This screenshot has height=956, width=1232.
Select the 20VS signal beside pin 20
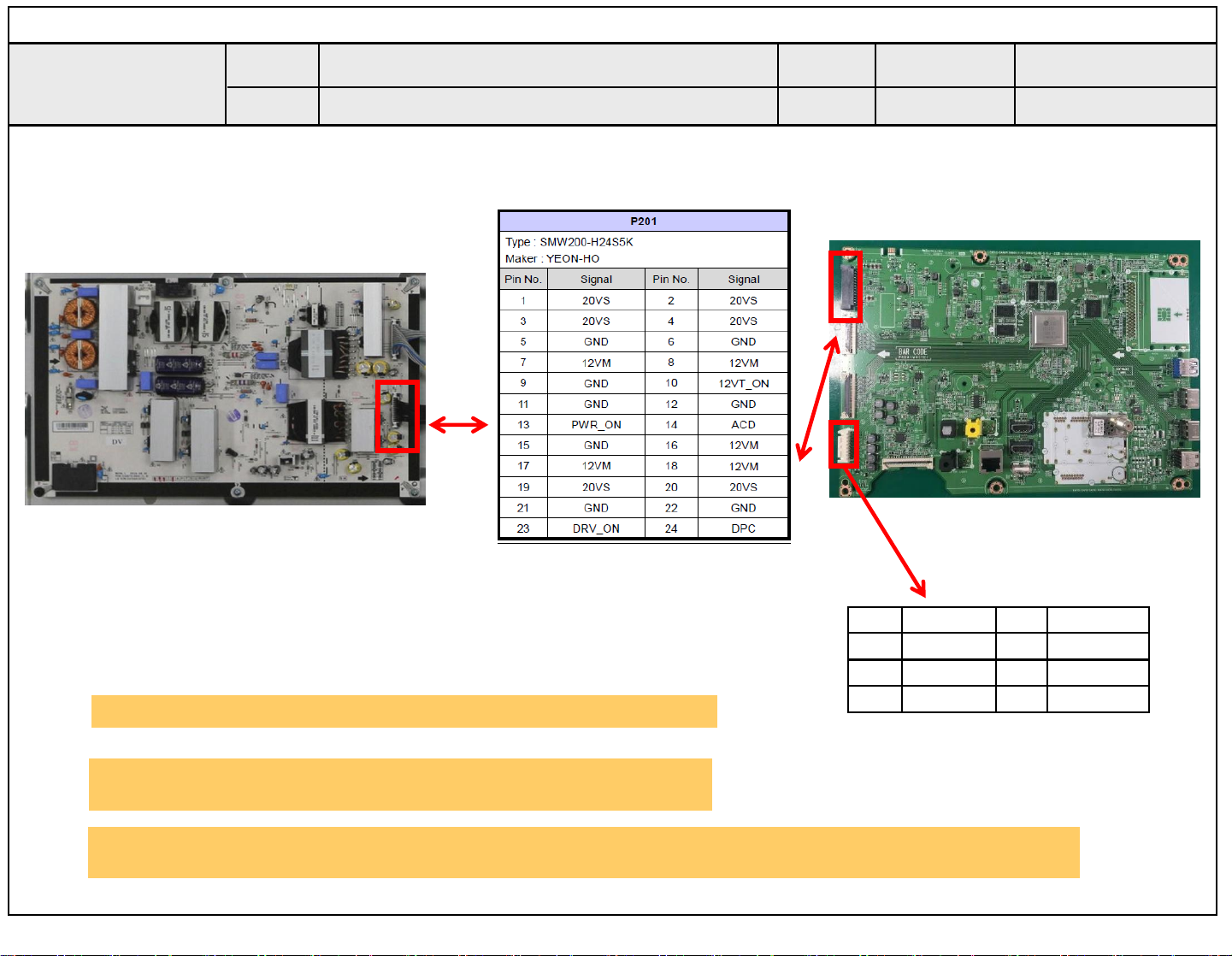(x=743, y=487)
